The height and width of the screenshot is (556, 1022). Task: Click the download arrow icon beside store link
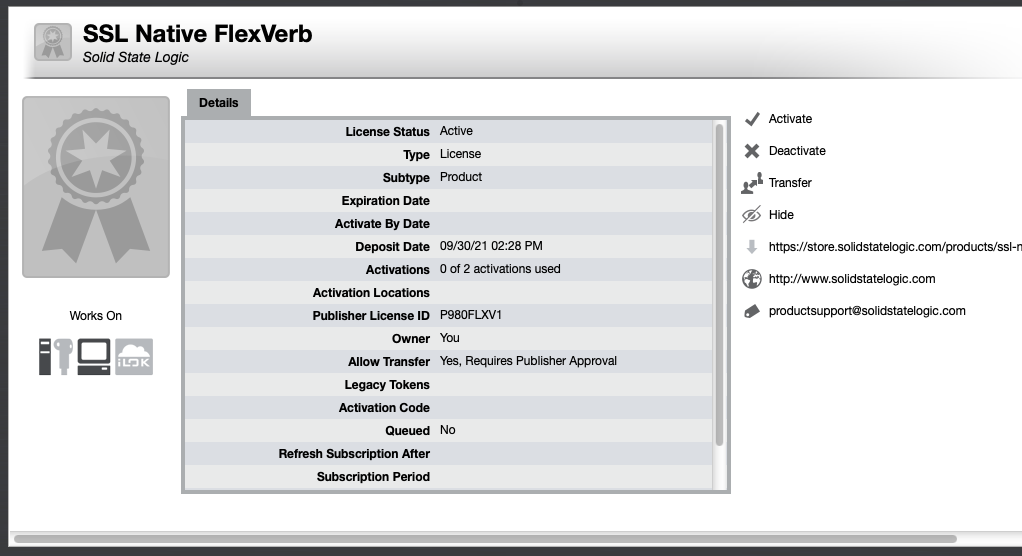(752, 247)
